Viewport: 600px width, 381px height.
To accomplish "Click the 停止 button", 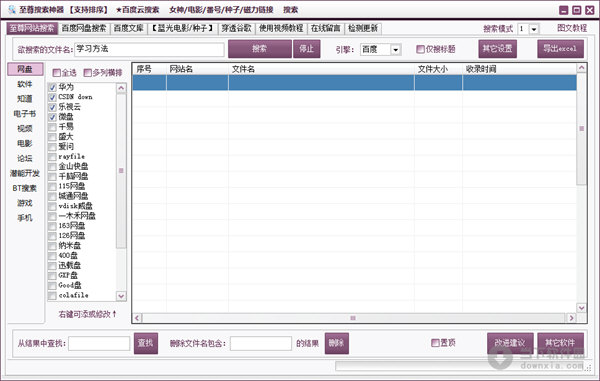I will (307, 49).
